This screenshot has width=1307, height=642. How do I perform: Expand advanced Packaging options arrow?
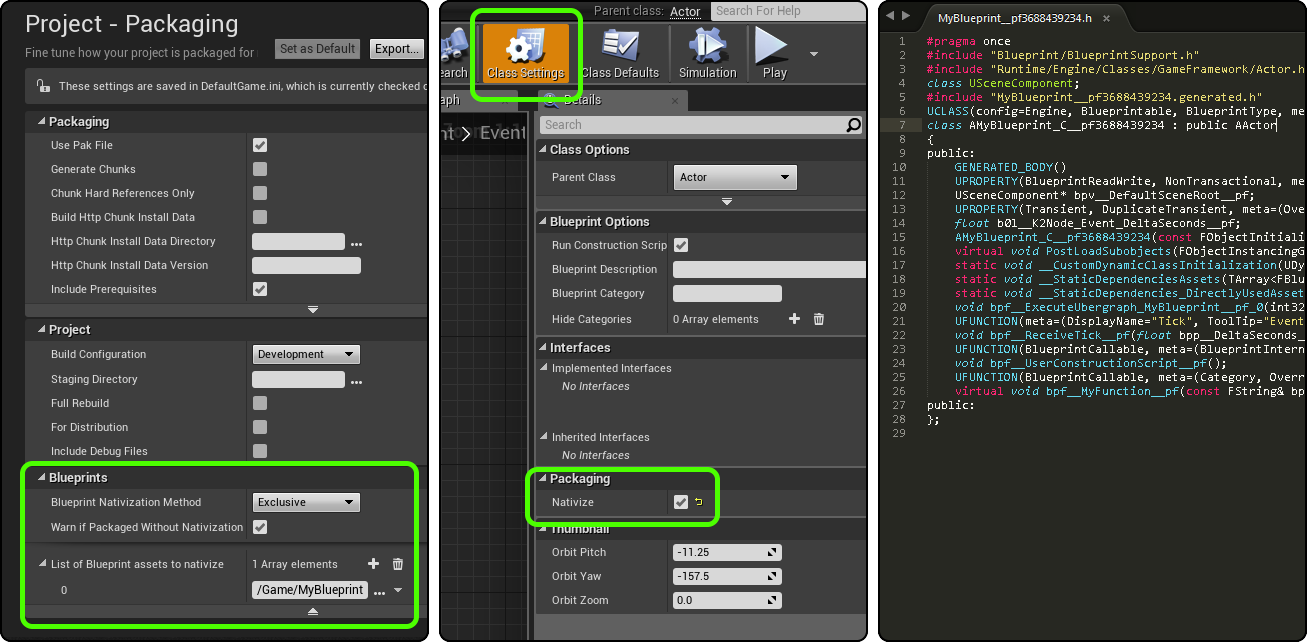tap(313, 310)
